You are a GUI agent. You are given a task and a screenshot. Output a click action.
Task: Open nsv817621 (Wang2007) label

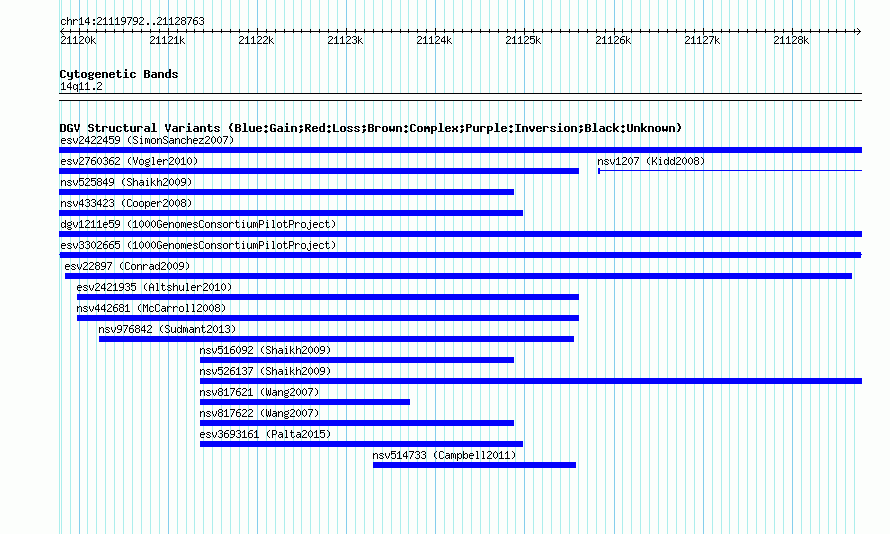[x=259, y=392]
